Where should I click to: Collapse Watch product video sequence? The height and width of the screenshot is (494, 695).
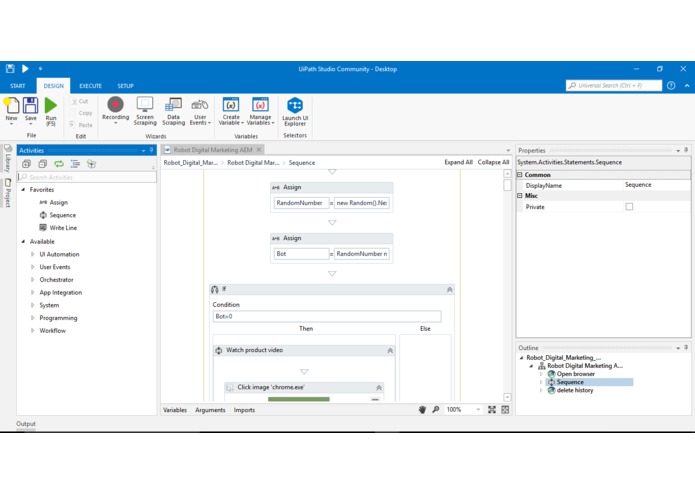tap(390, 350)
